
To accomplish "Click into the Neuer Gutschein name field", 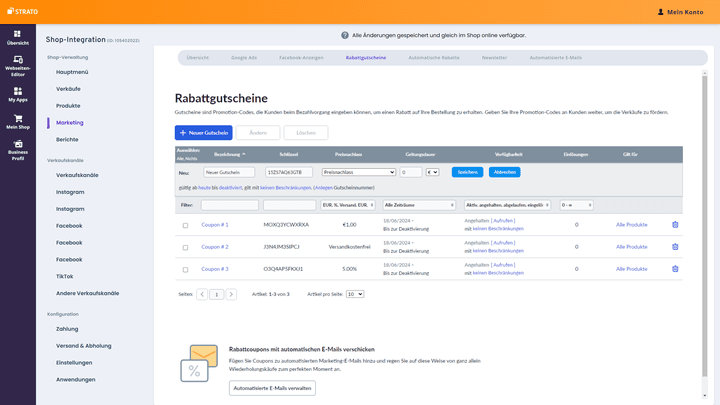I will [x=229, y=172].
